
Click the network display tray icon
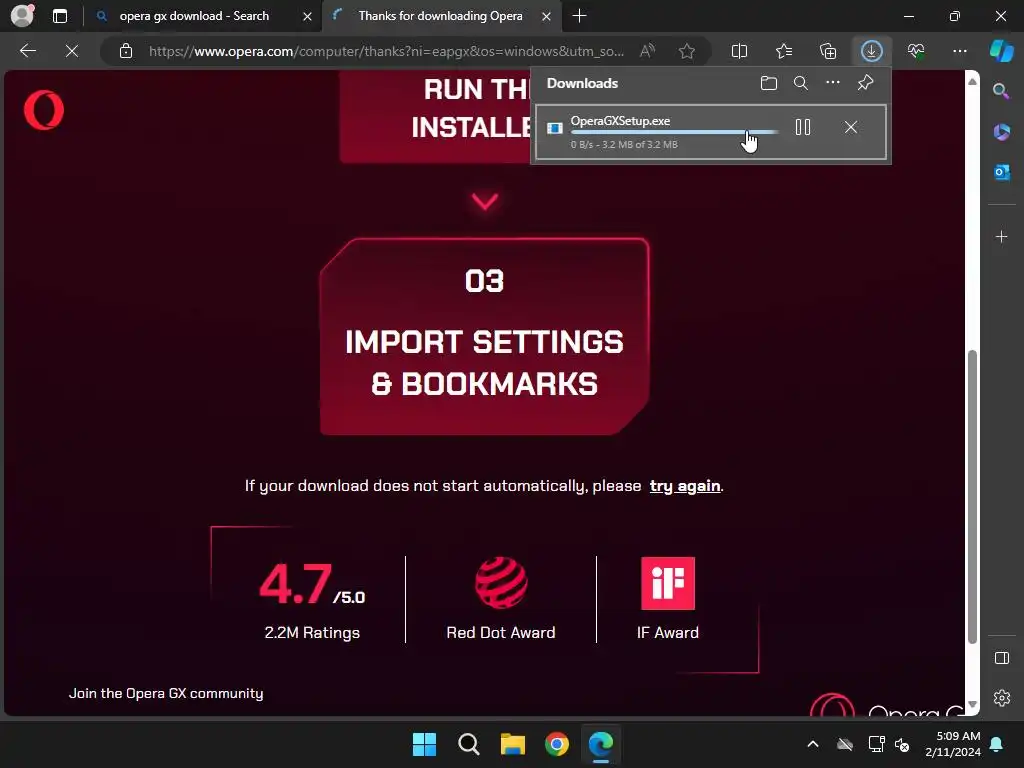pos(876,744)
